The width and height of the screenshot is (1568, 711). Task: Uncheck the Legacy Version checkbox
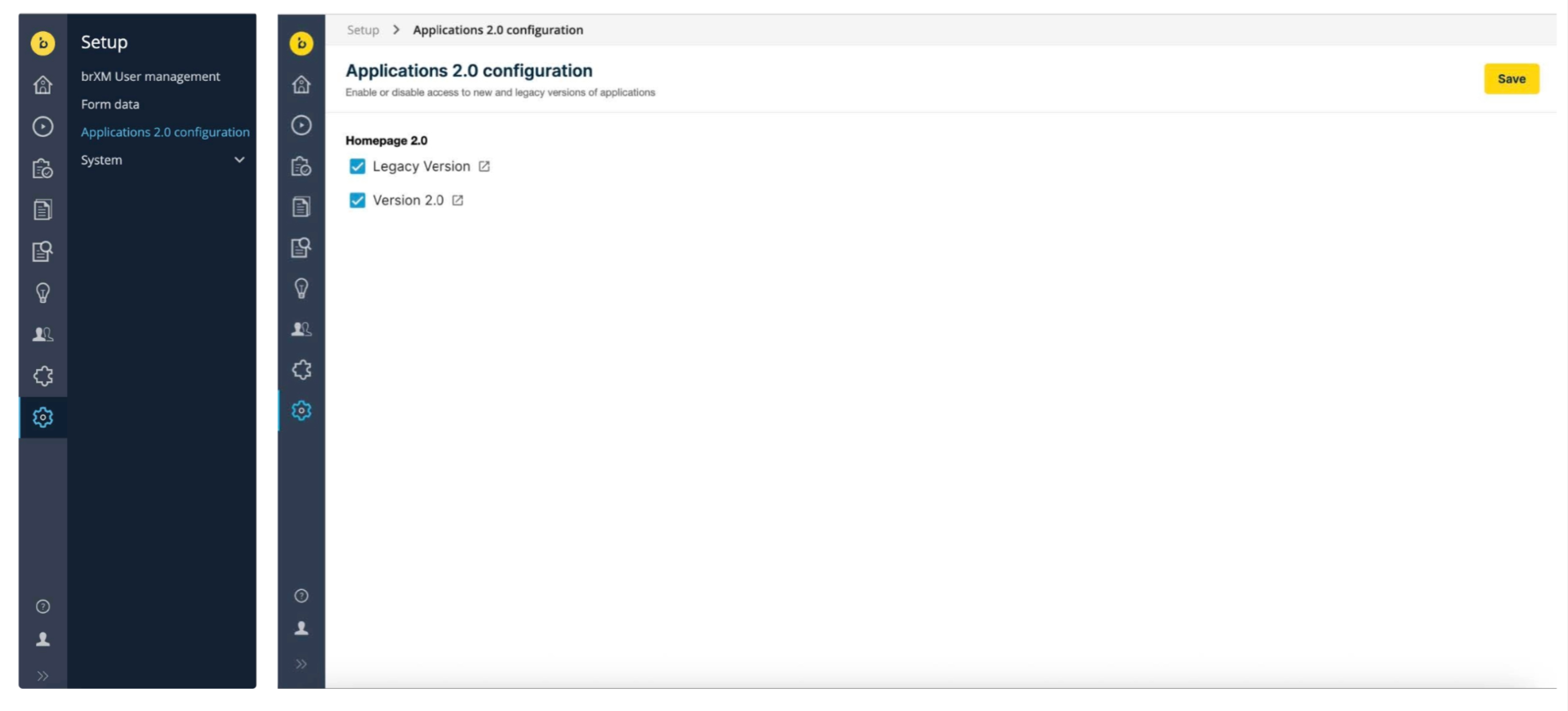point(357,167)
